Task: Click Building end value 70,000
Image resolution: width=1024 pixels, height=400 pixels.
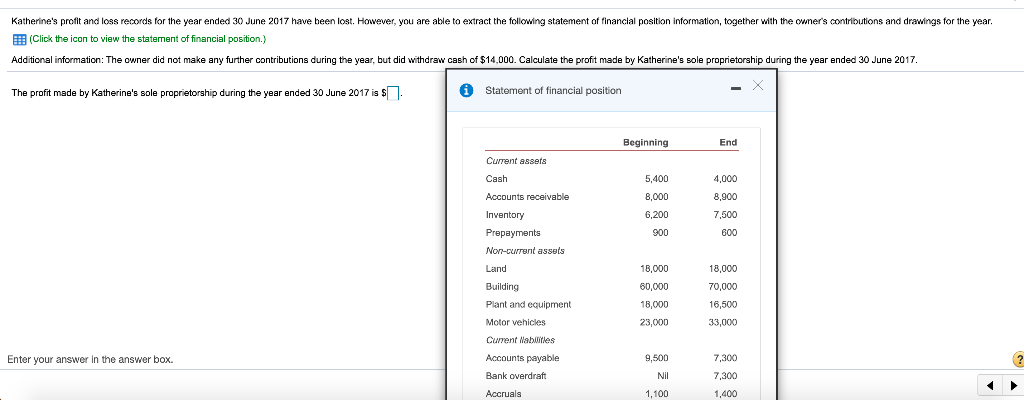Action: click(x=723, y=286)
